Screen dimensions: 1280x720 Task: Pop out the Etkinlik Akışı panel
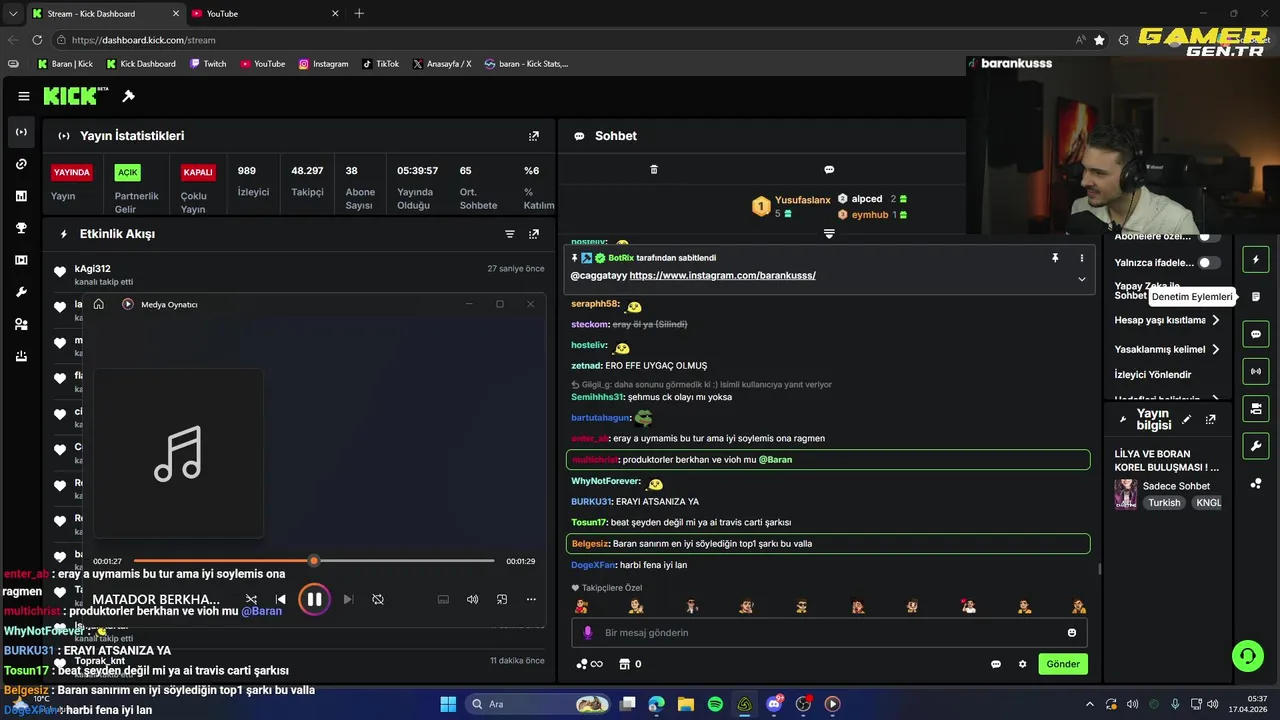(534, 234)
